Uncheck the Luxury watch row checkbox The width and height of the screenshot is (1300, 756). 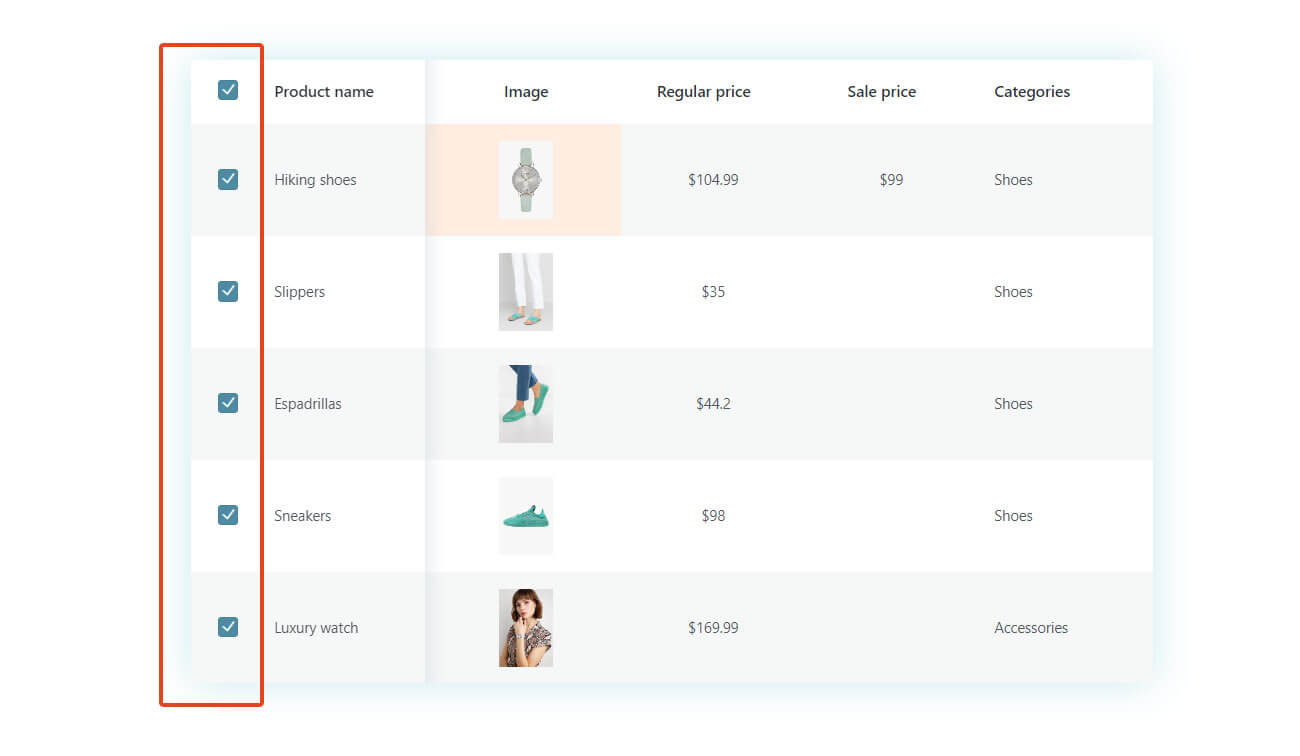(x=228, y=627)
